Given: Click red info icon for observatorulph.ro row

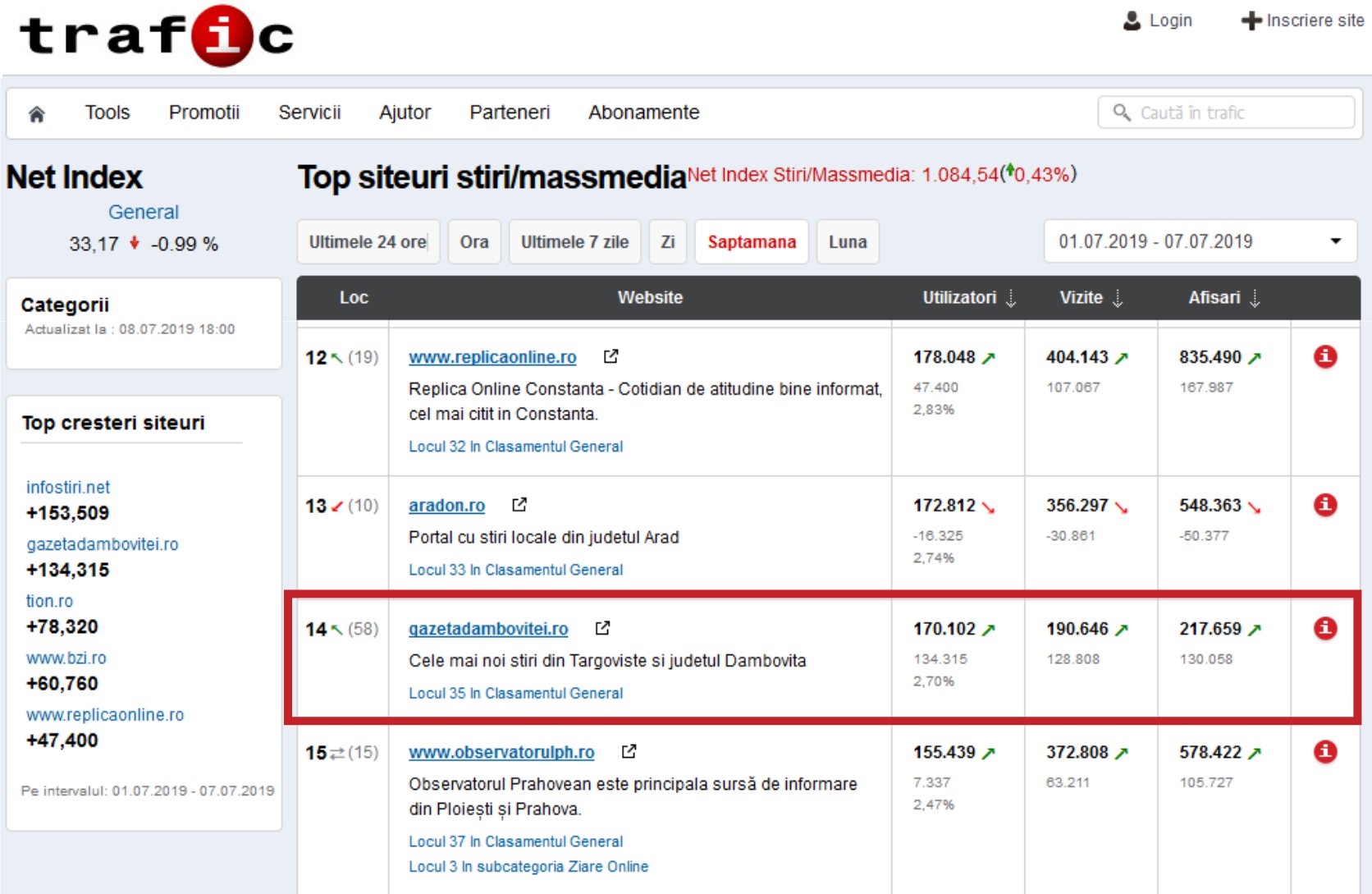Looking at the screenshot, I should click(1325, 751).
